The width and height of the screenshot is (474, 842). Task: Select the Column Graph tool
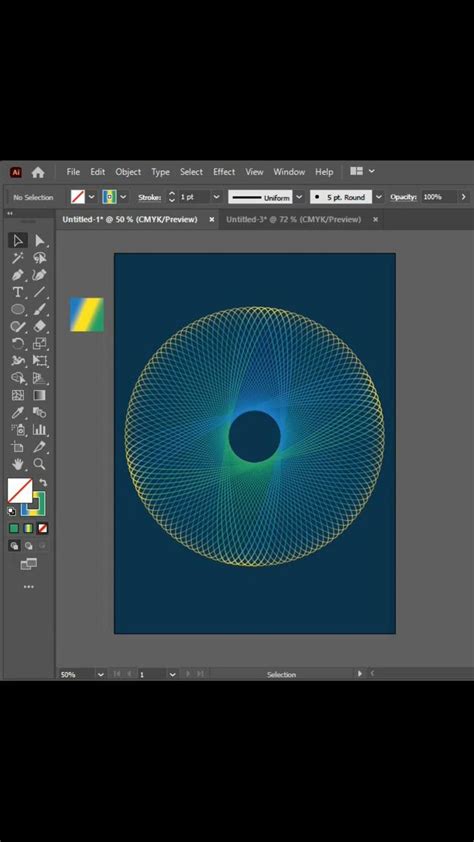tap(39, 430)
